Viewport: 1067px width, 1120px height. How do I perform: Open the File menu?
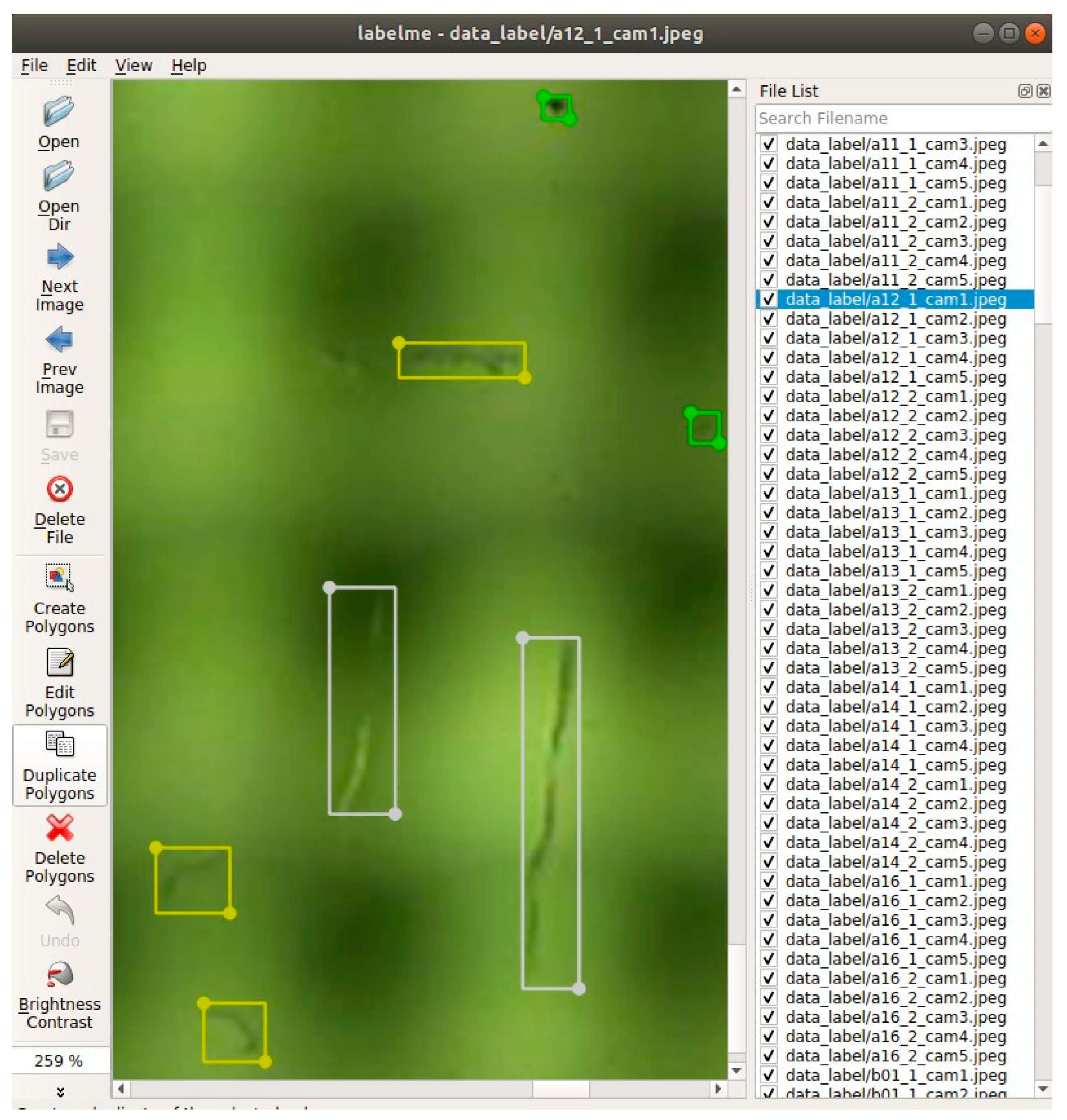coord(33,65)
